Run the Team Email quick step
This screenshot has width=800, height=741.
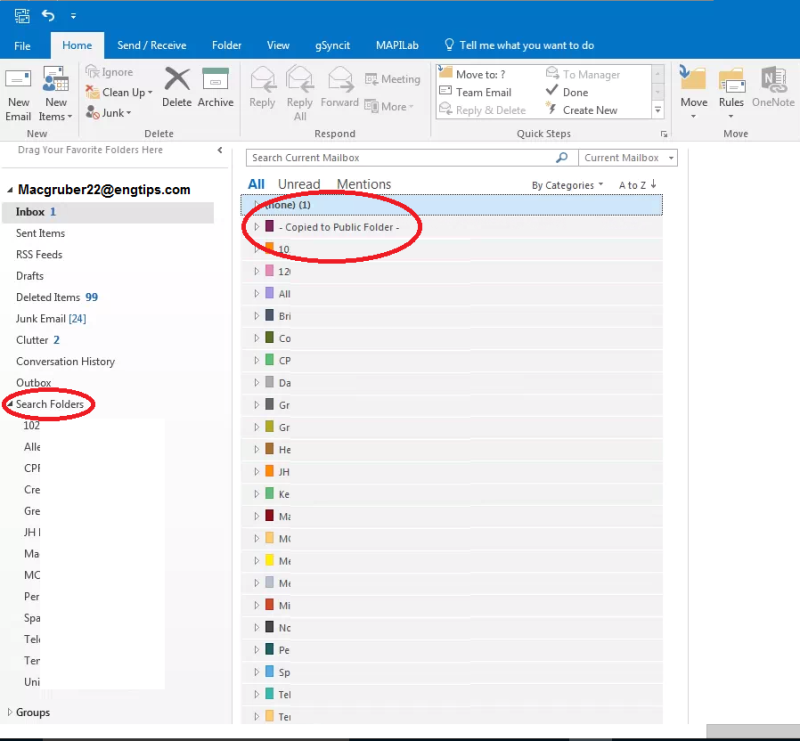475,92
